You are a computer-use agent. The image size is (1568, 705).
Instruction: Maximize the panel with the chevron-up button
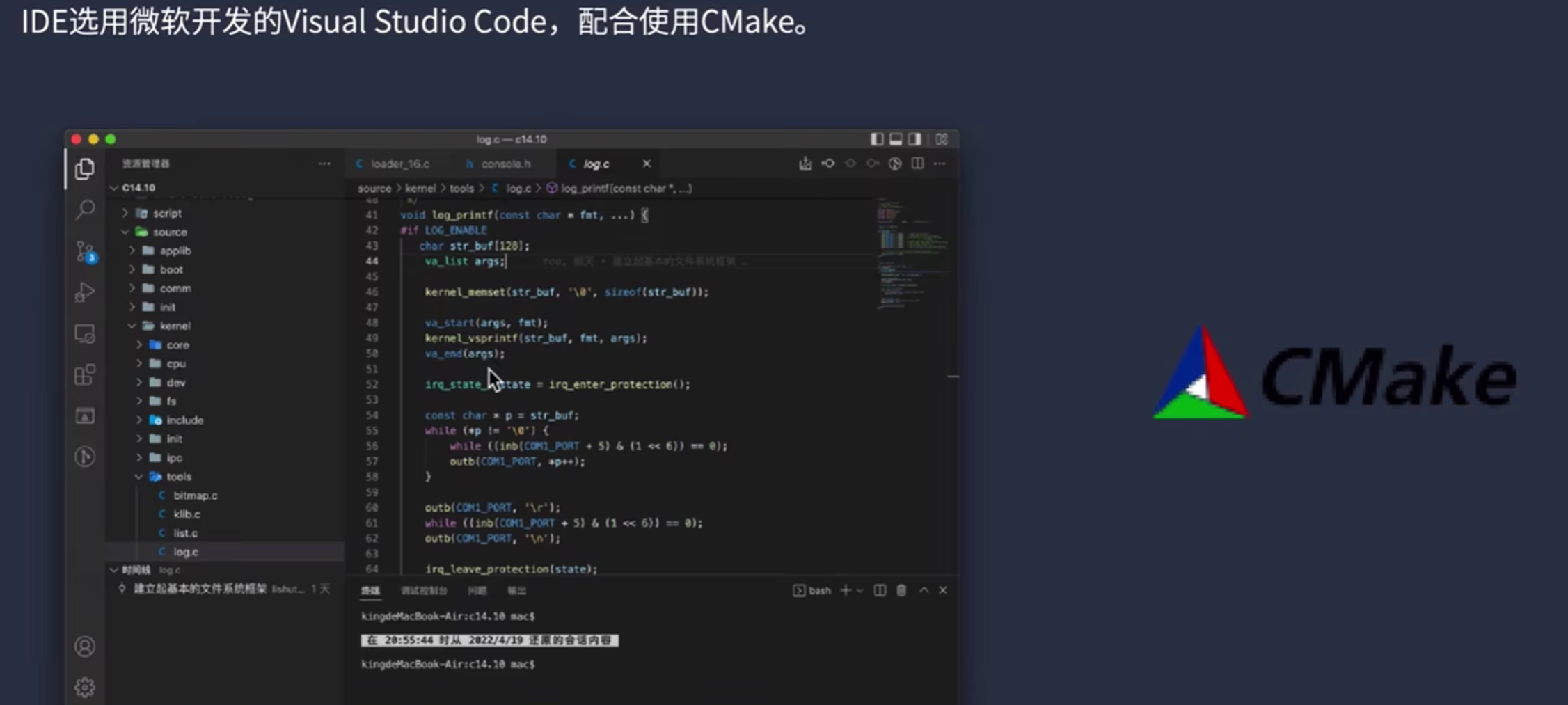click(x=924, y=590)
